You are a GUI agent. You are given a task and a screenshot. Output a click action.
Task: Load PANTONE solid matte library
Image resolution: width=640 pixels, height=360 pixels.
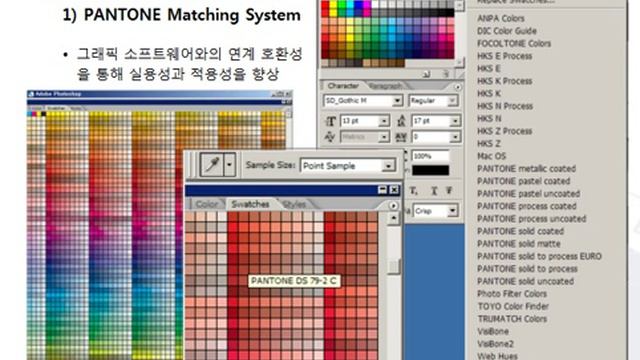tap(519, 244)
